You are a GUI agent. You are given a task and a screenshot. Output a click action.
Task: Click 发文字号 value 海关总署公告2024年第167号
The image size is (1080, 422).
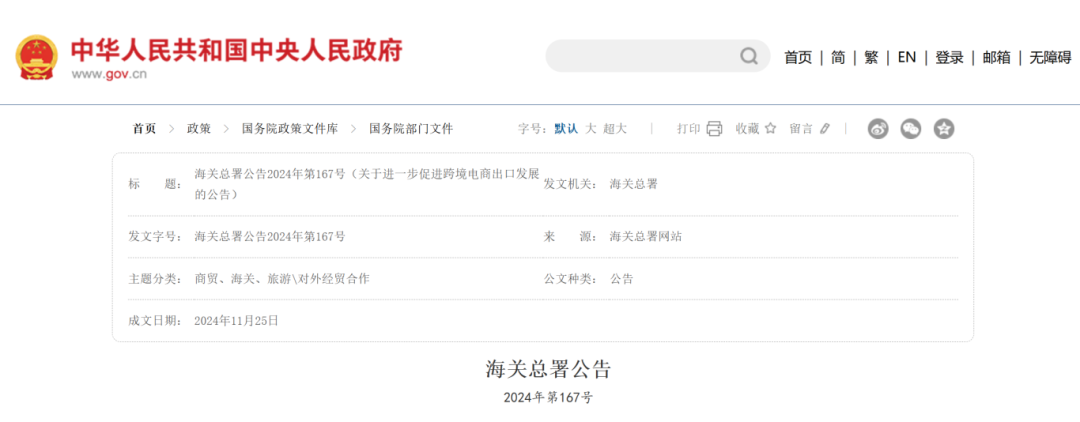[270, 237]
